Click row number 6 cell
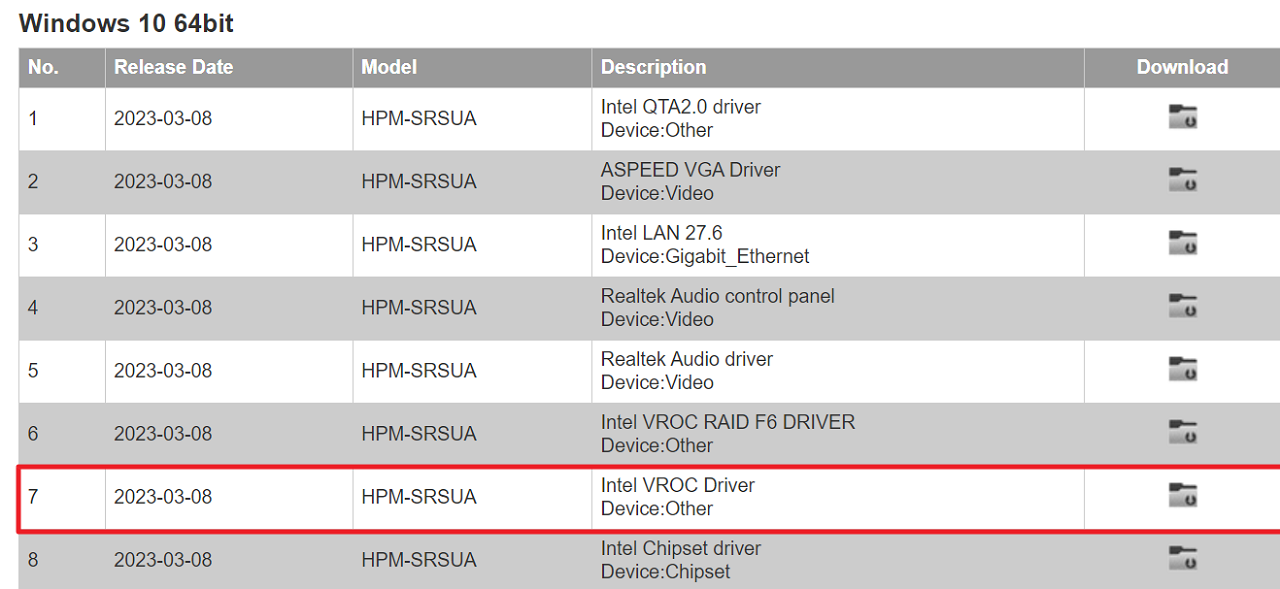 pyautogui.click(x=34, y=433)
